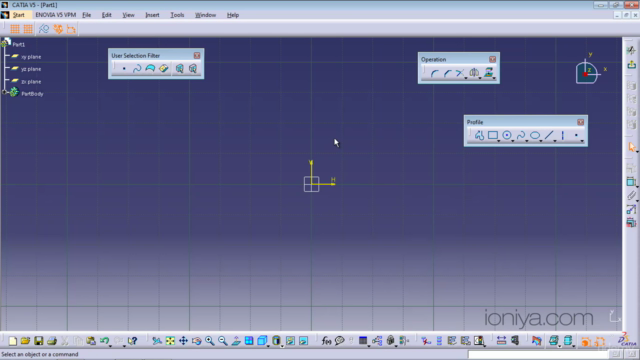The image size is (640, 360).
Task: Open the Mirror tool dropdown arrow
Action: (x=480, y=78)
